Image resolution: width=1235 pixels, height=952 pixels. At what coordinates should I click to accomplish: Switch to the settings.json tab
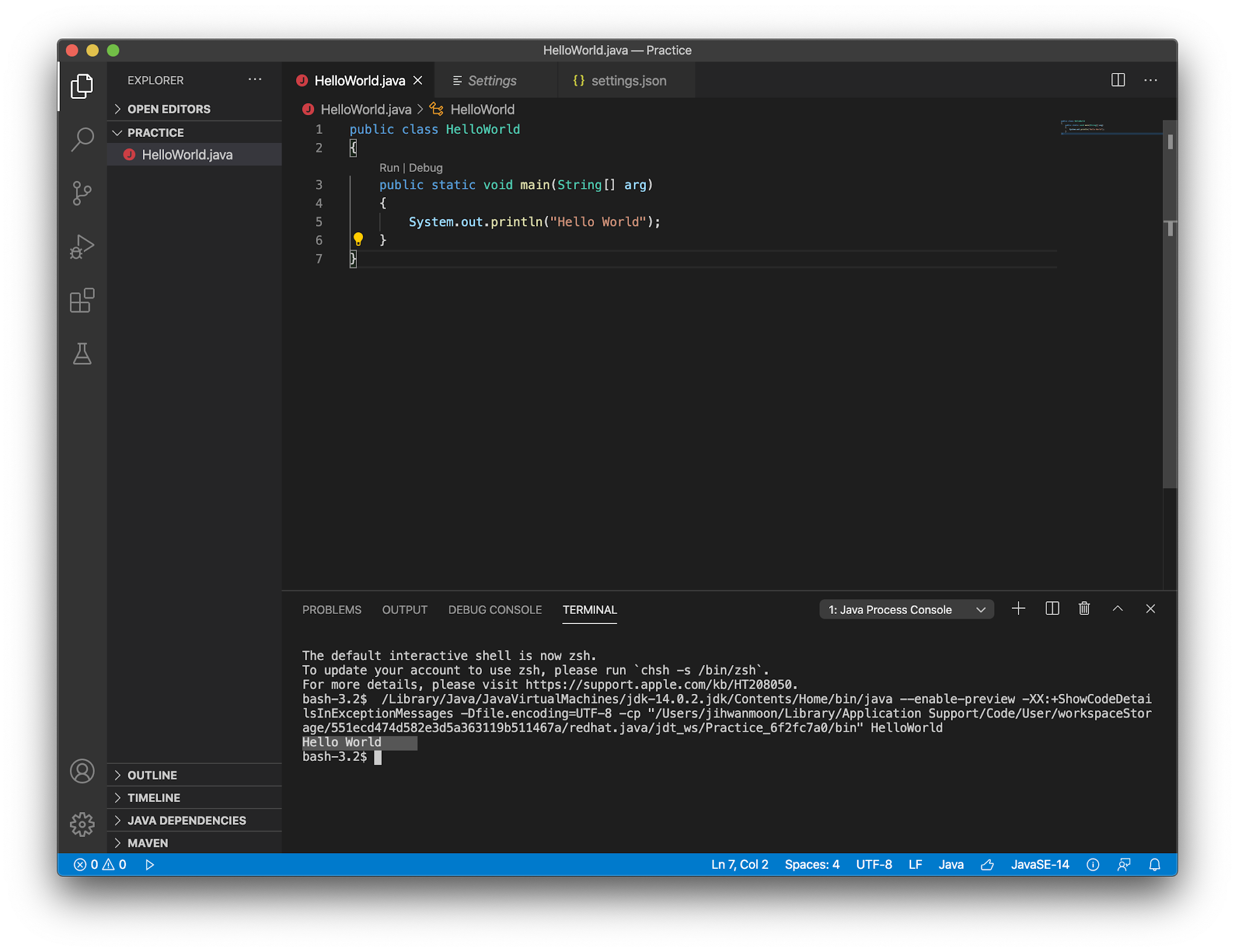628,80
